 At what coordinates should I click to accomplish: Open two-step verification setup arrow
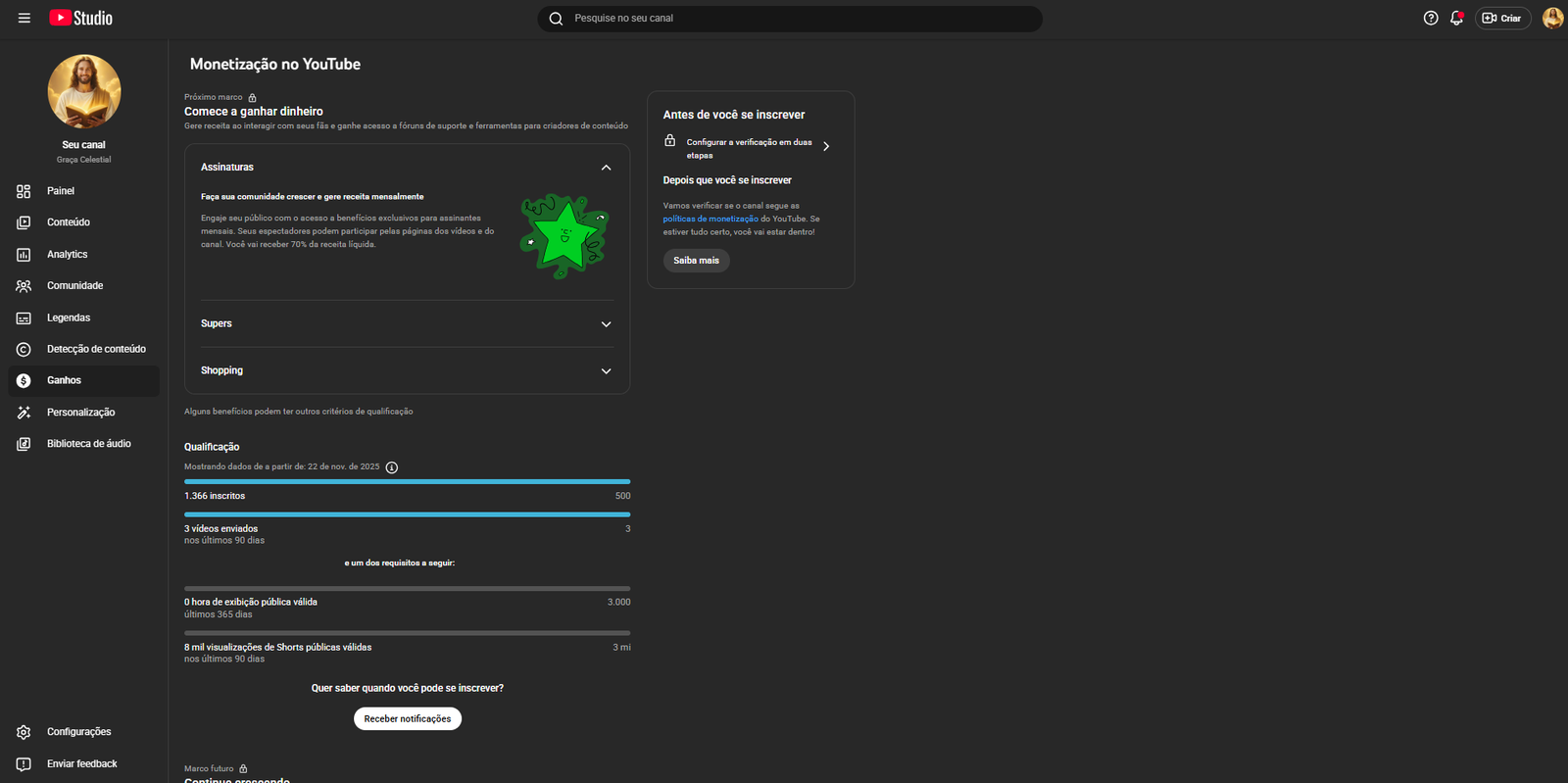point(826,147)
